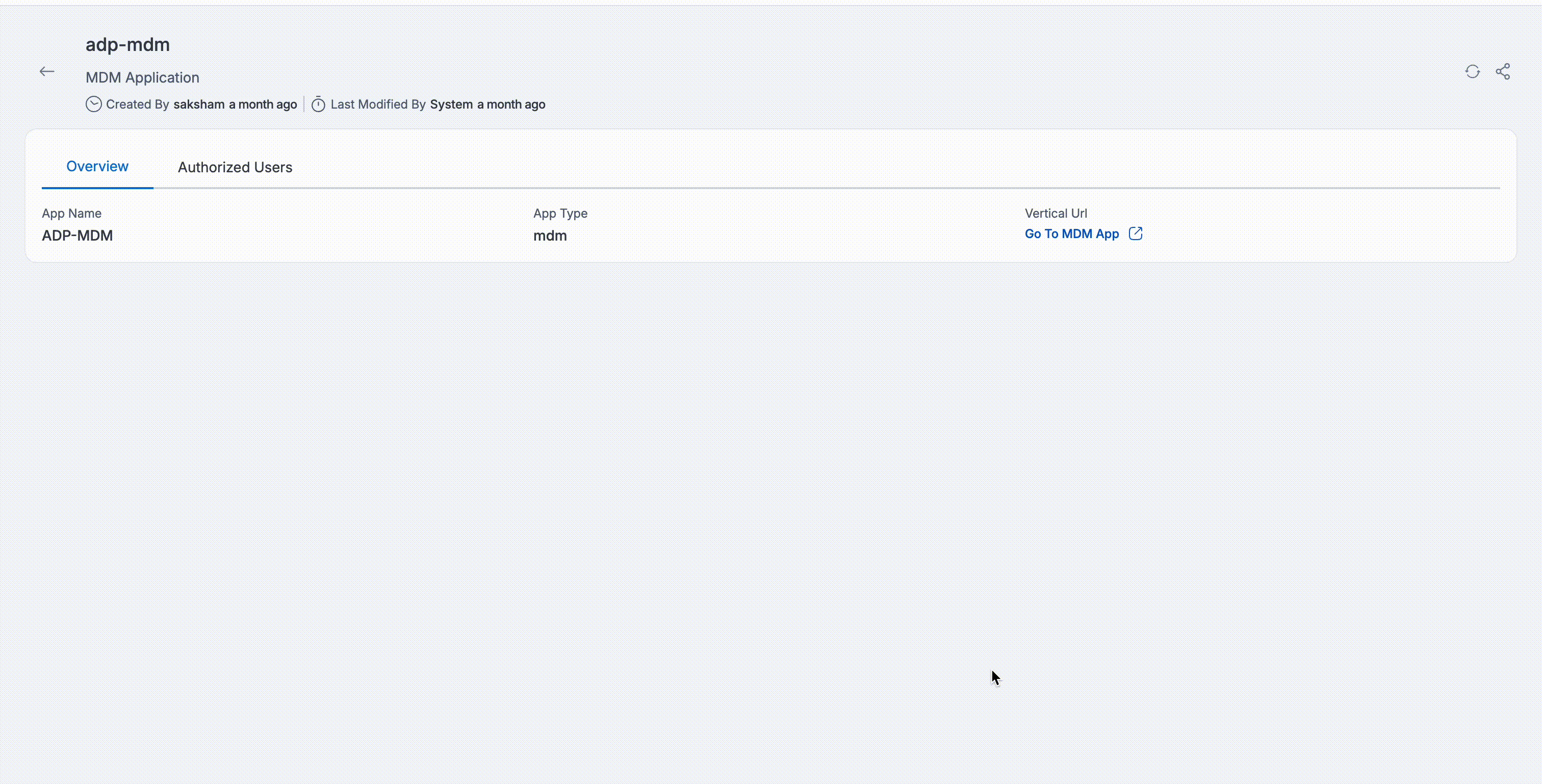Click the App Type field label

(560, 214)
